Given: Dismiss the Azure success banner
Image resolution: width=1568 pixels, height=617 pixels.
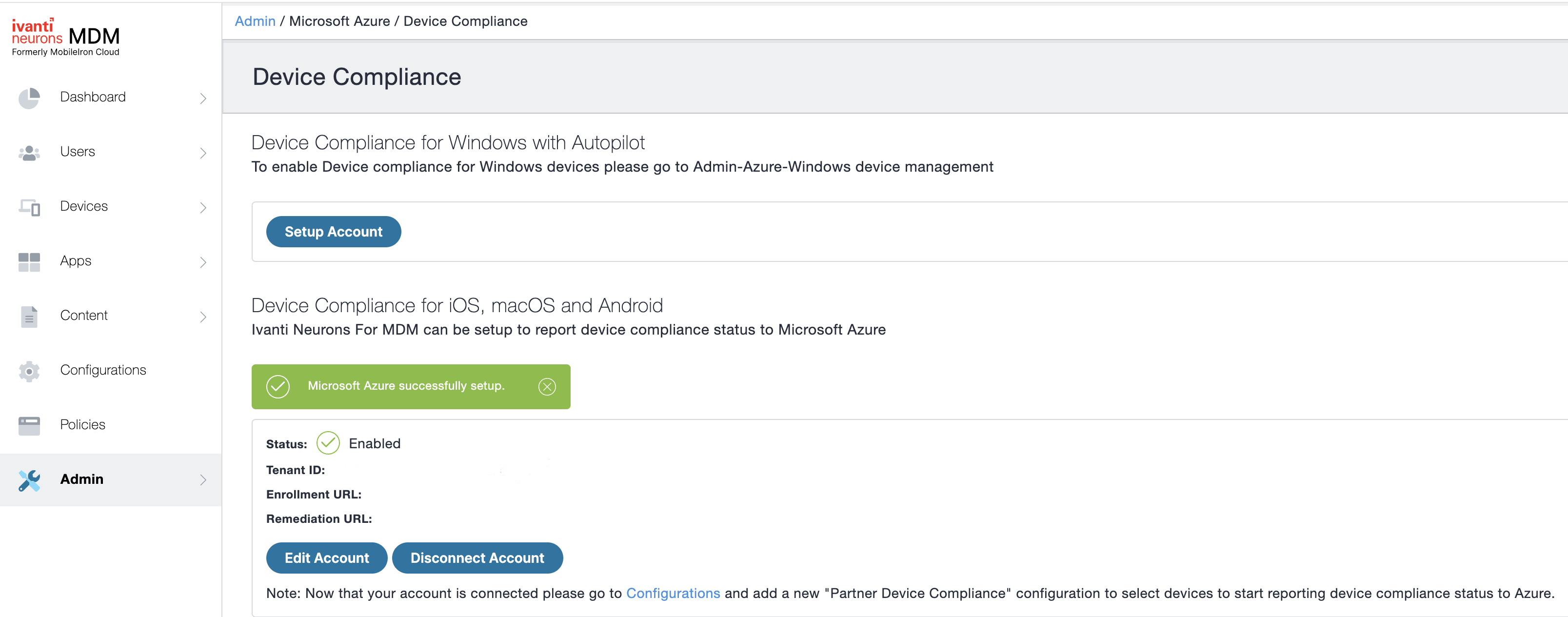Looking at the screenshot, I should pos(547,386).
